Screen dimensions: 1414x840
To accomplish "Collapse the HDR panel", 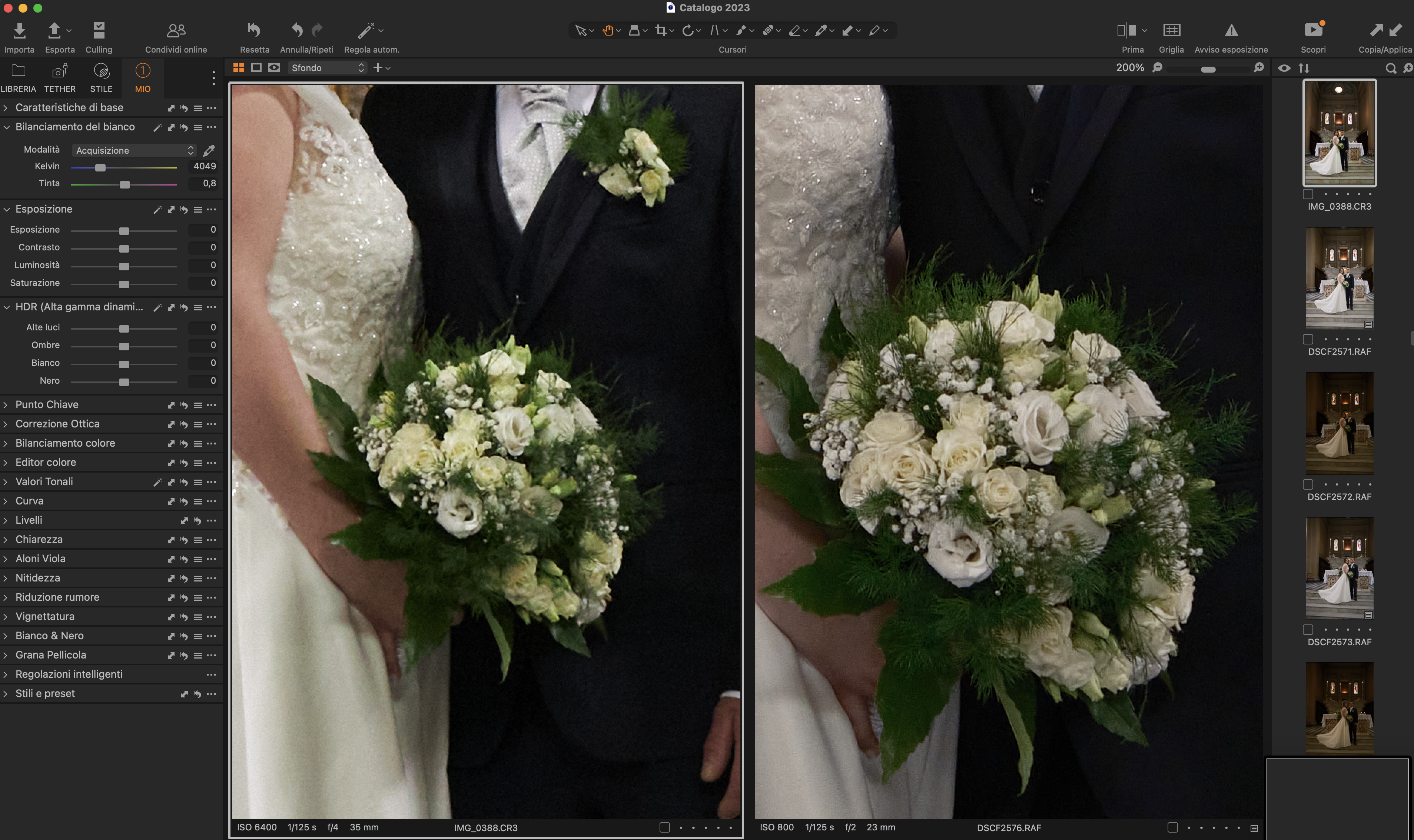I will click(6, 307).
